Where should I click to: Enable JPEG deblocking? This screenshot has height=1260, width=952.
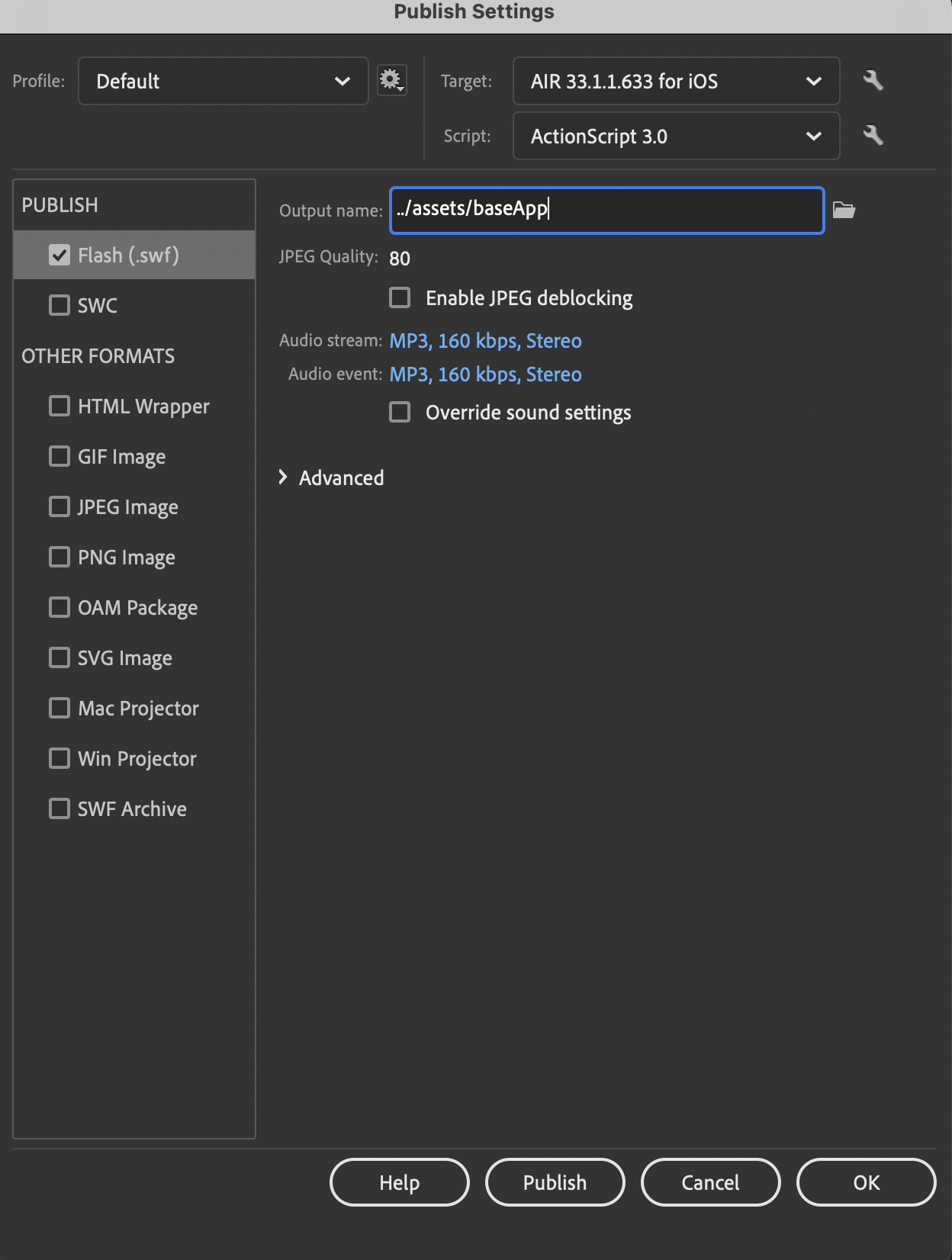pos(400,297)
